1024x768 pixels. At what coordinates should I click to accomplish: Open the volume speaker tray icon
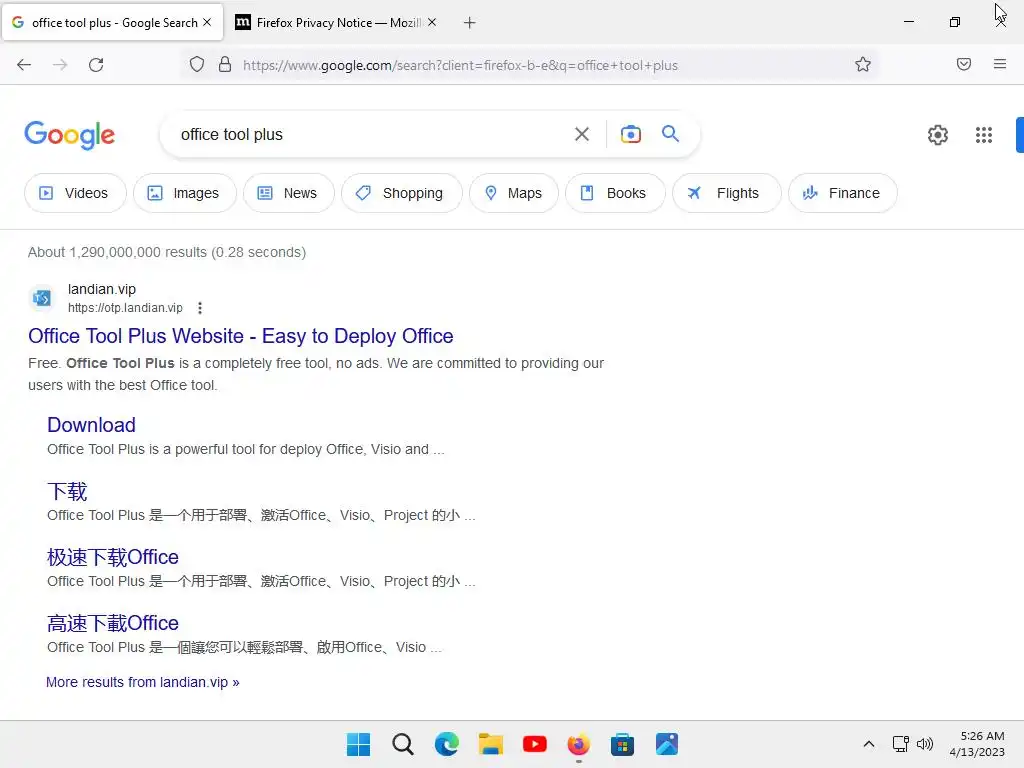tap(925, 744)
